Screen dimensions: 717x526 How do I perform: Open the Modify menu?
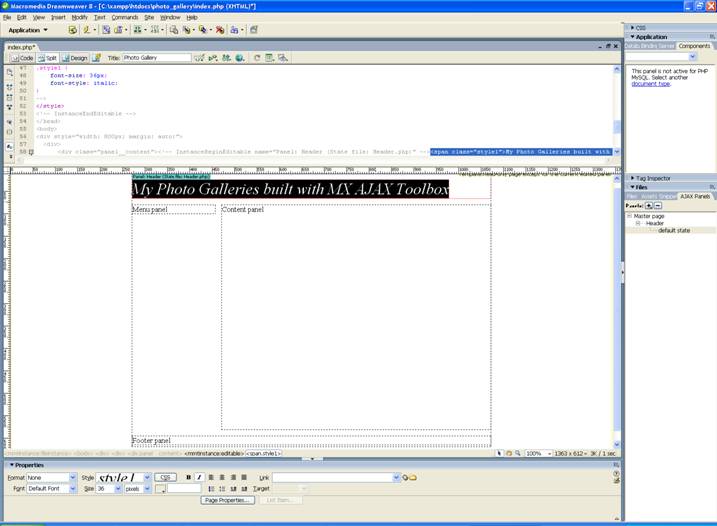tap(79, 17)
